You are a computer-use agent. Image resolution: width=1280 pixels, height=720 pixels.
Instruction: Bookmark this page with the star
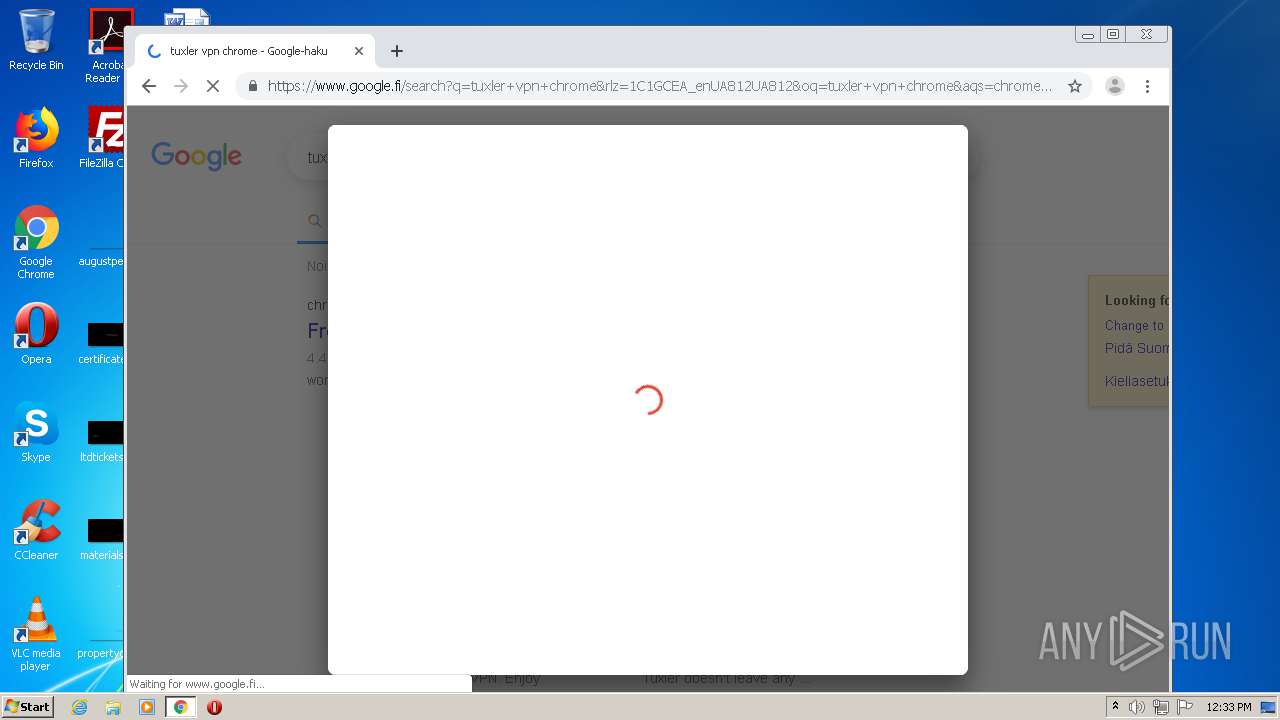[1075, 86]
